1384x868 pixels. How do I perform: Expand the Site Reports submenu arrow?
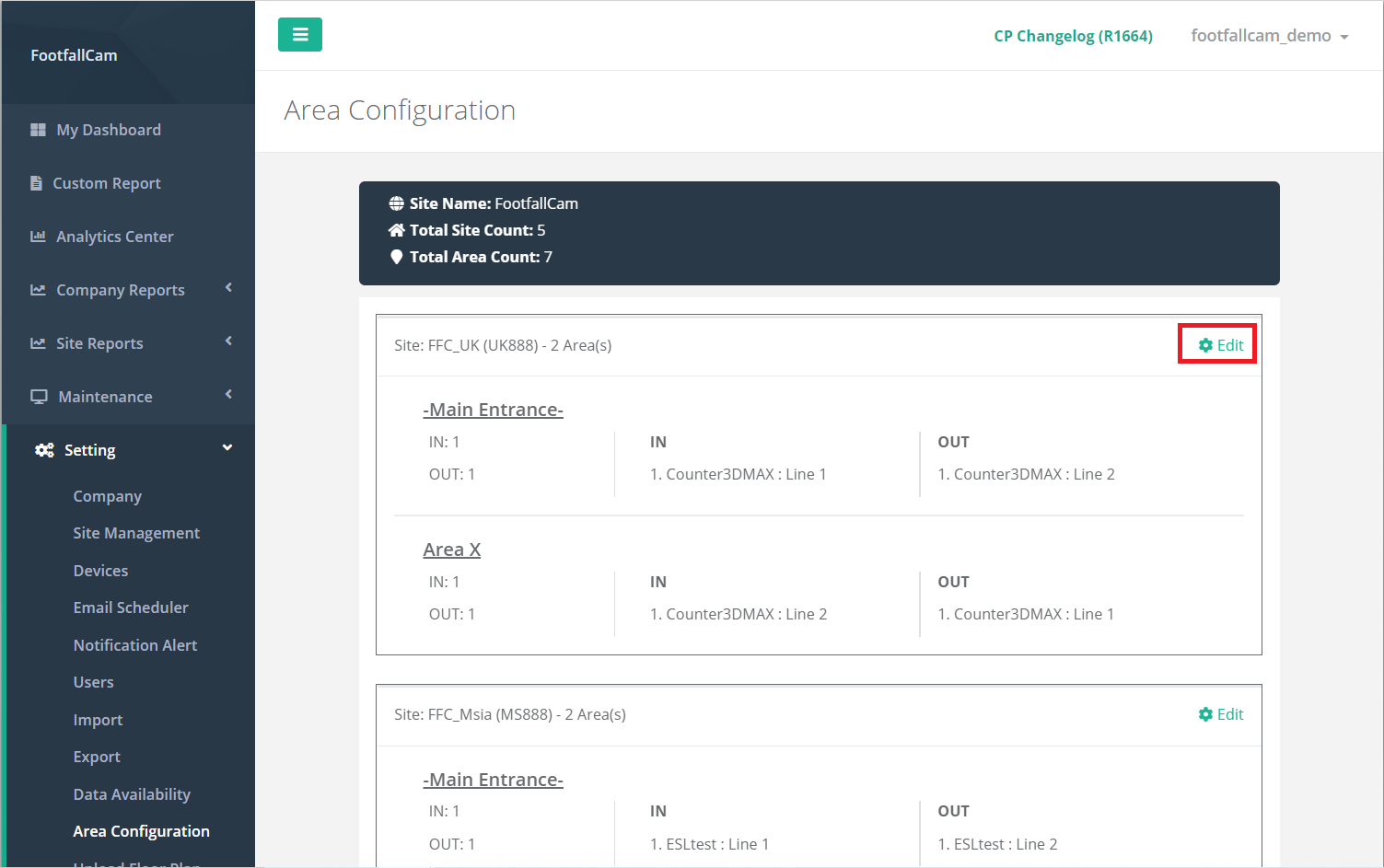click(228, 341)
